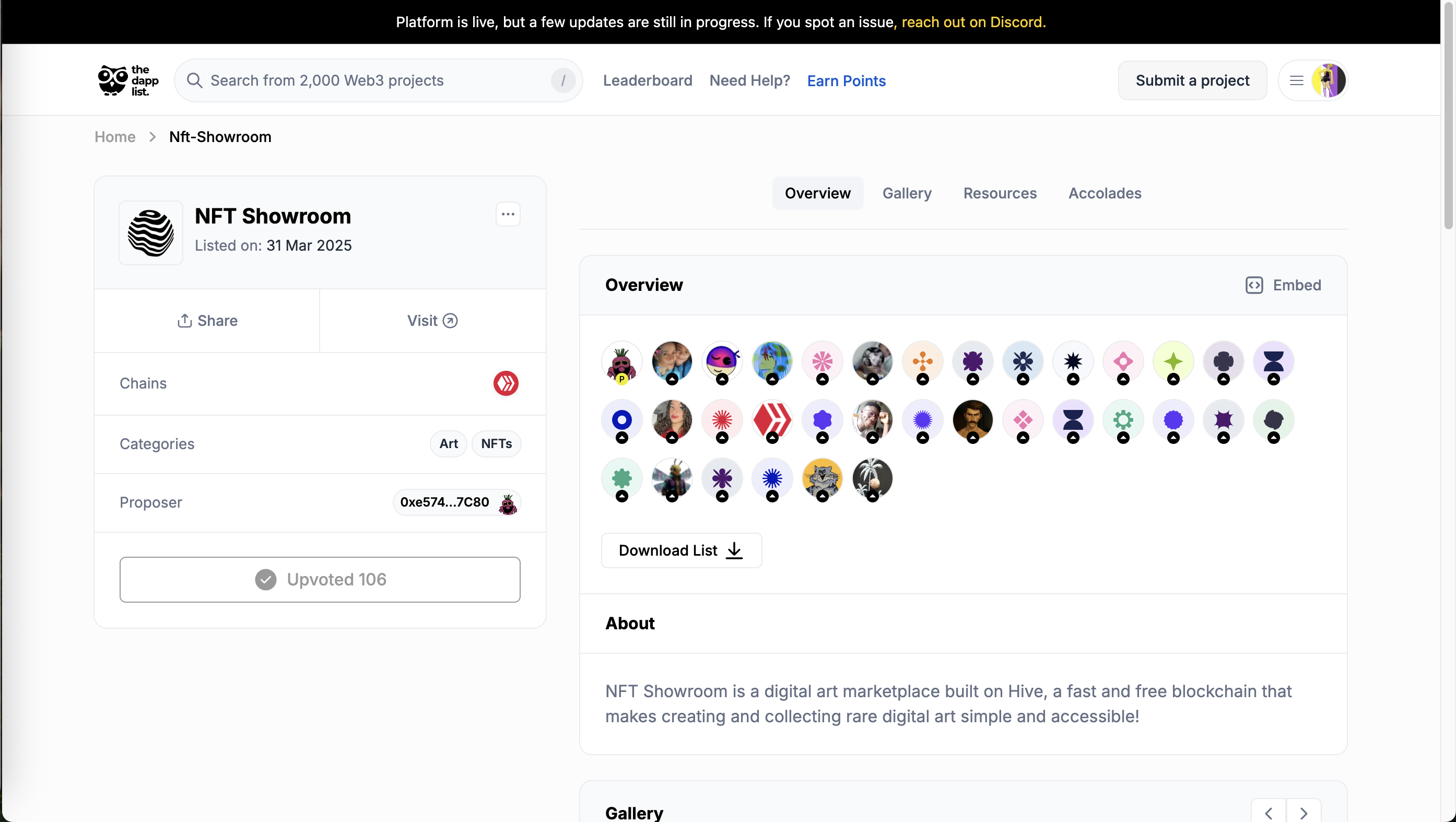Screen dimensions: 1456x822
Task: Go to next gallery image arrow
Action: tap(1304, 813)
